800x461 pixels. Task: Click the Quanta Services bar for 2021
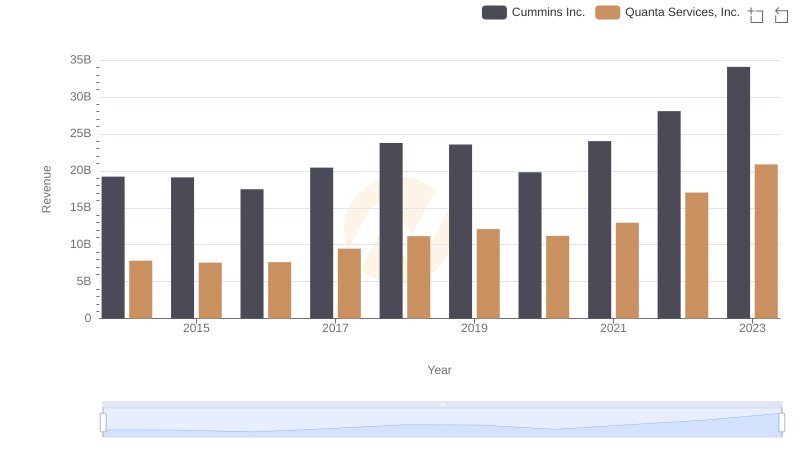628,271
